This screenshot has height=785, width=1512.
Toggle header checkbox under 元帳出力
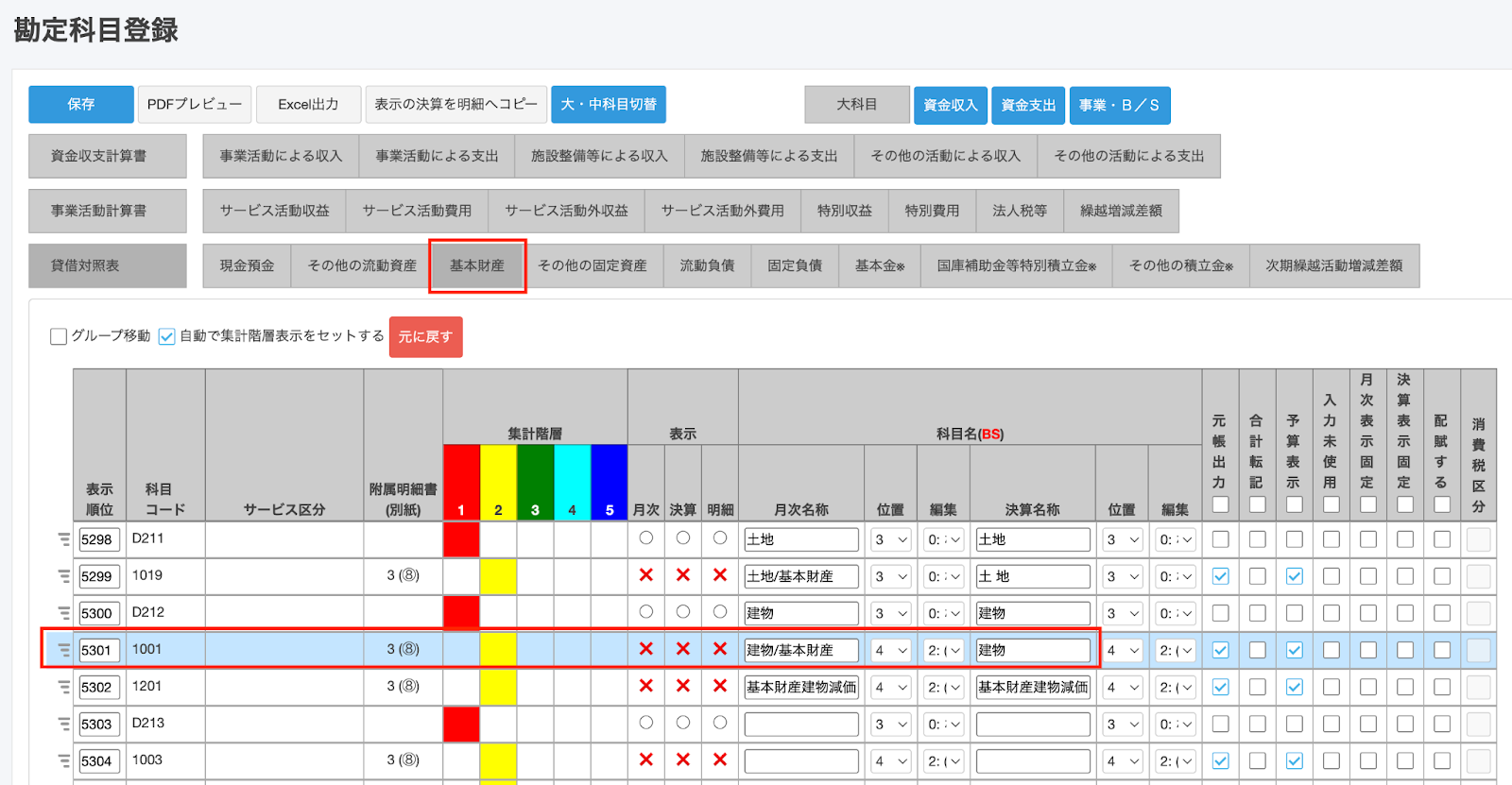pos(1221,504)
